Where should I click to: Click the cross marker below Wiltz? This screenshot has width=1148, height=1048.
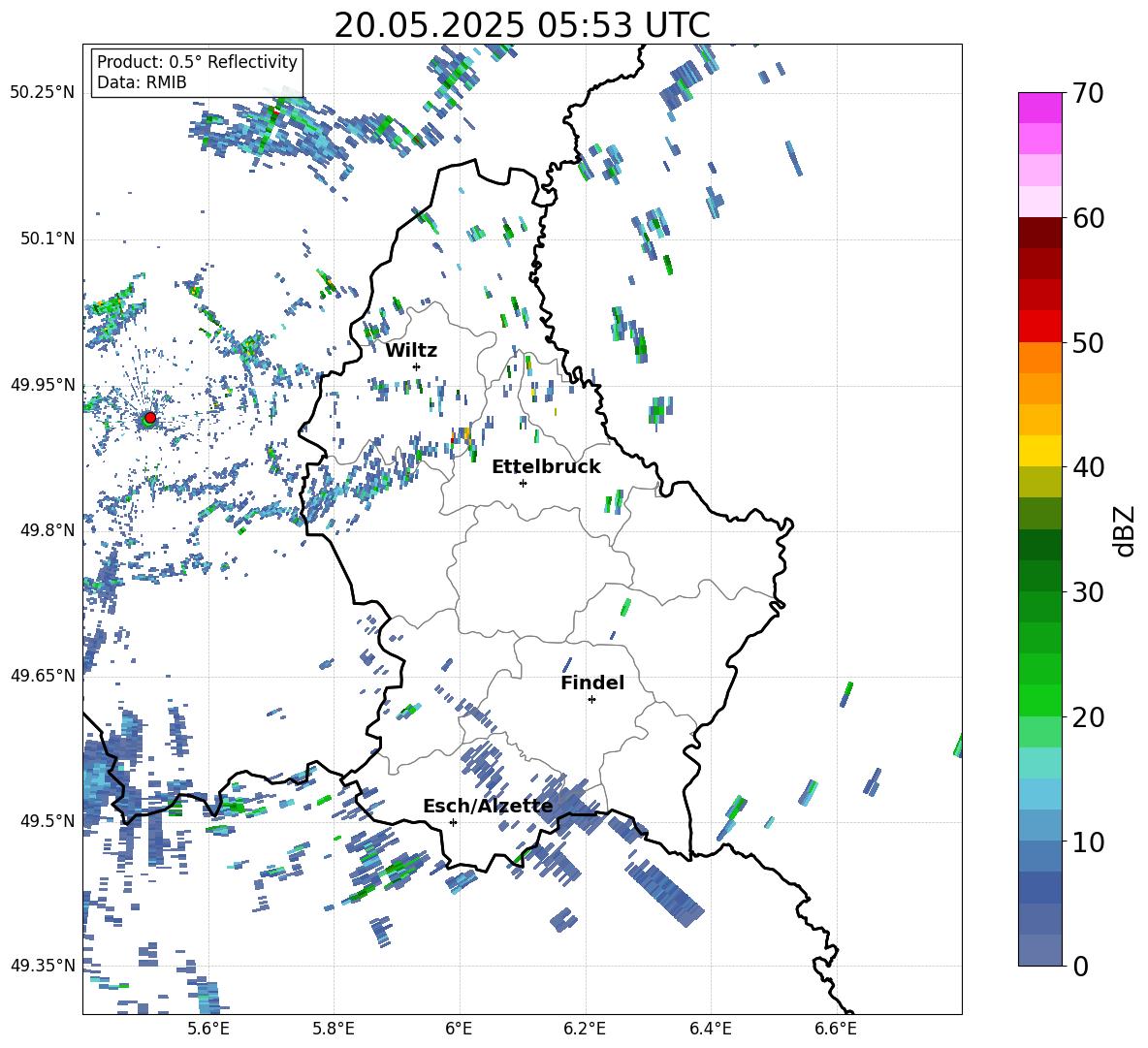pyautogui.click(x=417, y=366)
